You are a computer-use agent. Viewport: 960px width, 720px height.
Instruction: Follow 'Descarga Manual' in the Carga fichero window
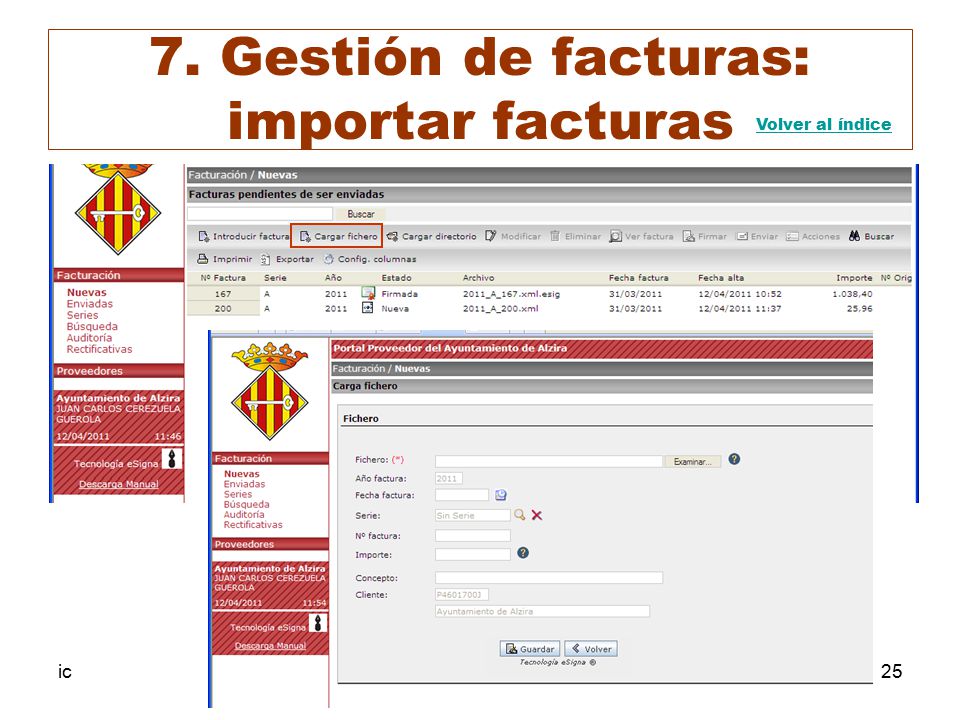point(270,646)
